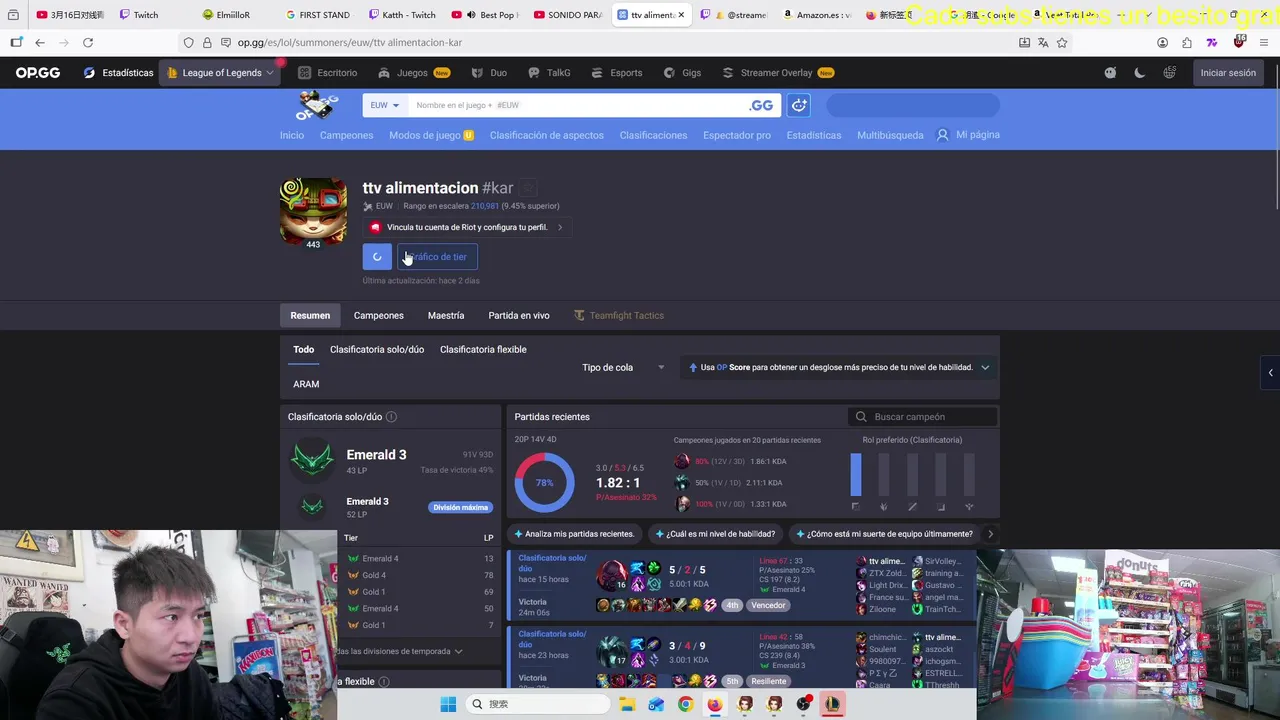Click the face emoji icon in header
This screenshot has width=1280, height=720.
[x=1110, y=73]
